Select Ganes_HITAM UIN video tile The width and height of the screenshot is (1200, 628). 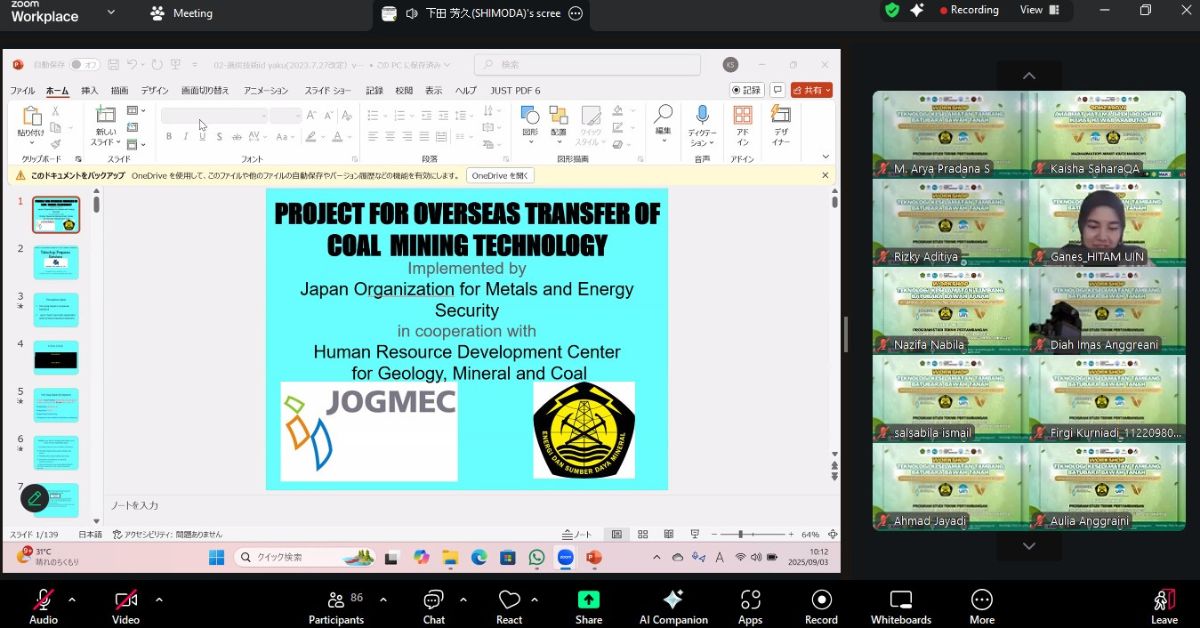[1107, 222]
